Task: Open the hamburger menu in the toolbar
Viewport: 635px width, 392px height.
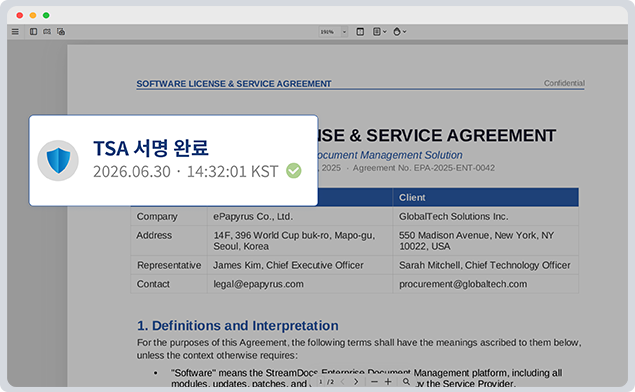Action: 15,32
